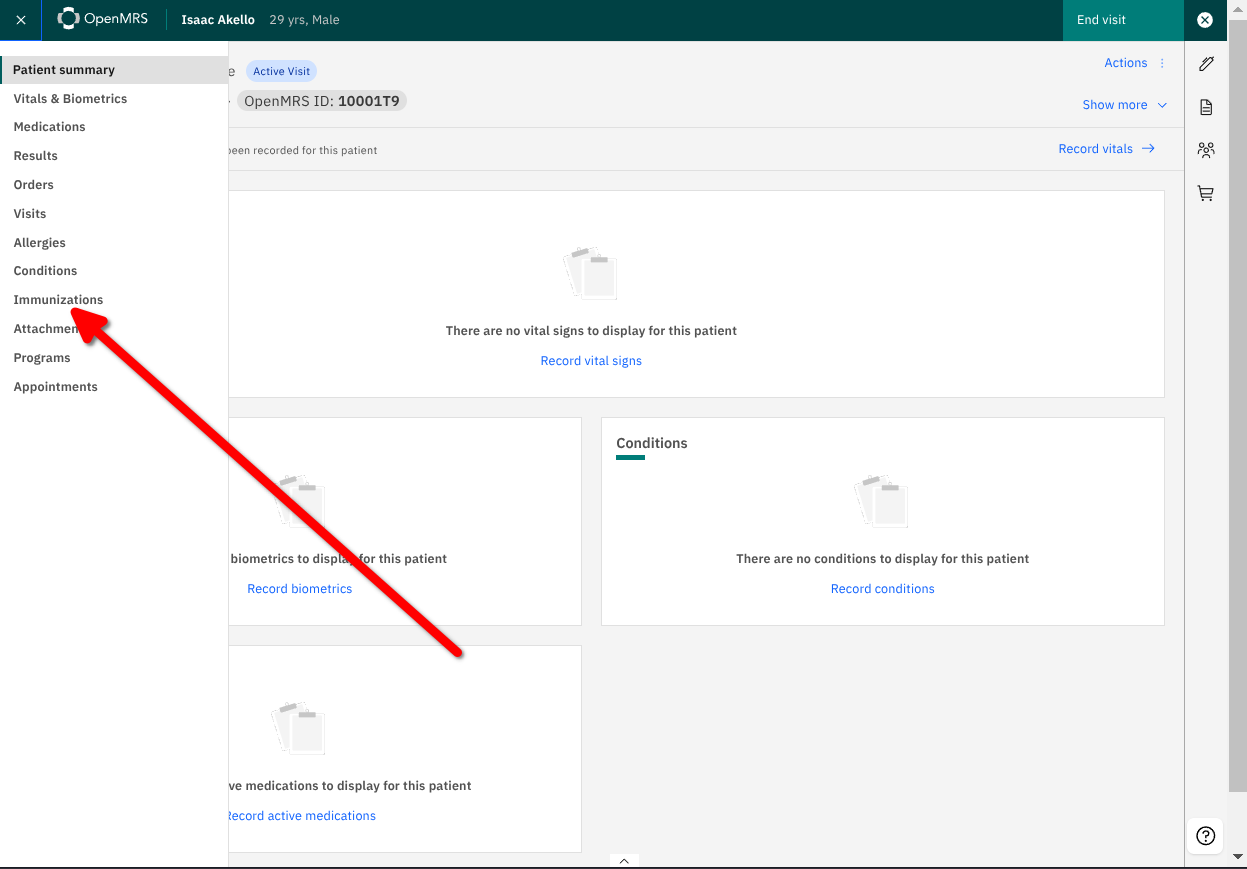Click the Record vitals link

pos(1106,149)
